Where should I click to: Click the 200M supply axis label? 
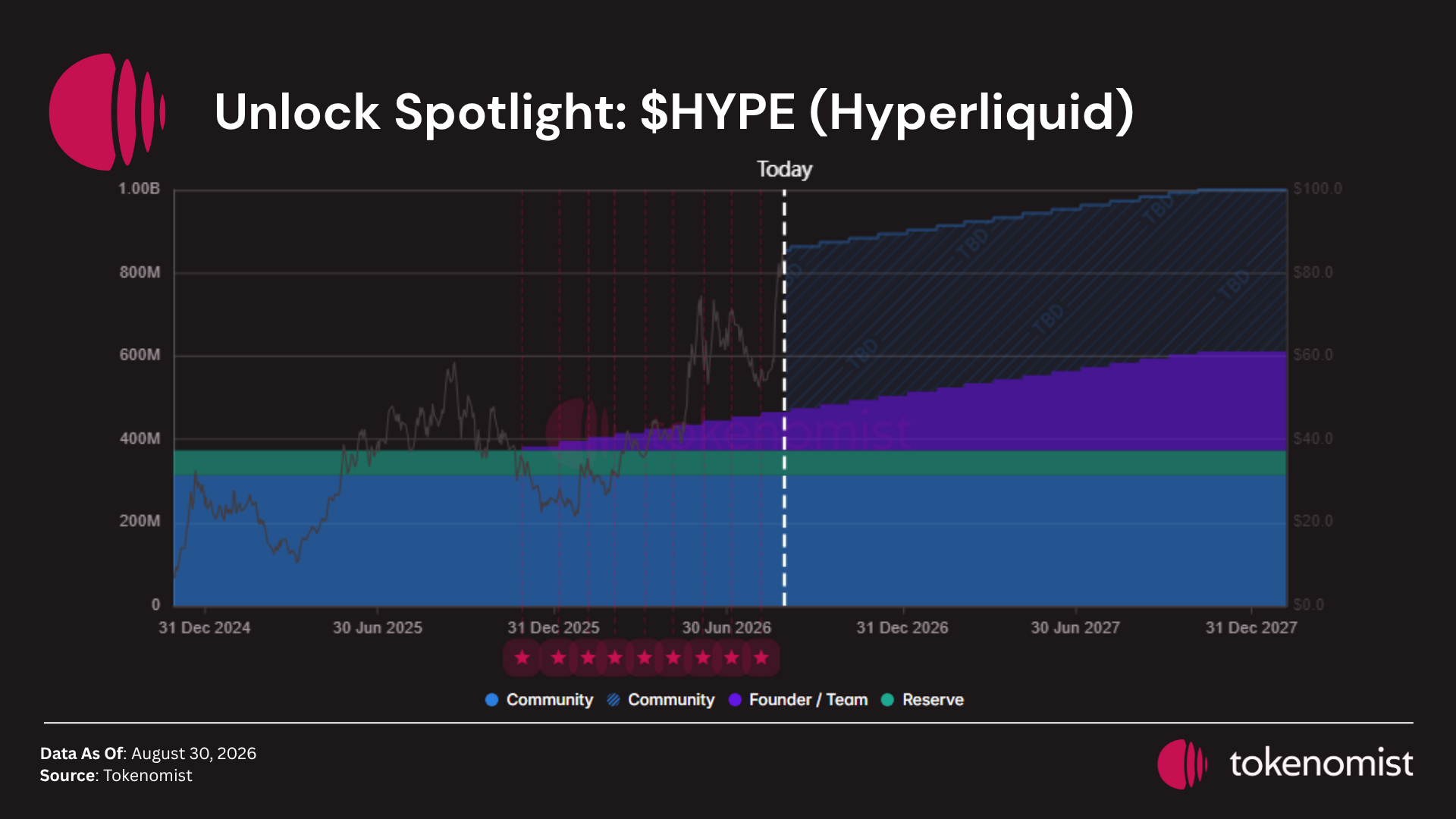[140, 521]
